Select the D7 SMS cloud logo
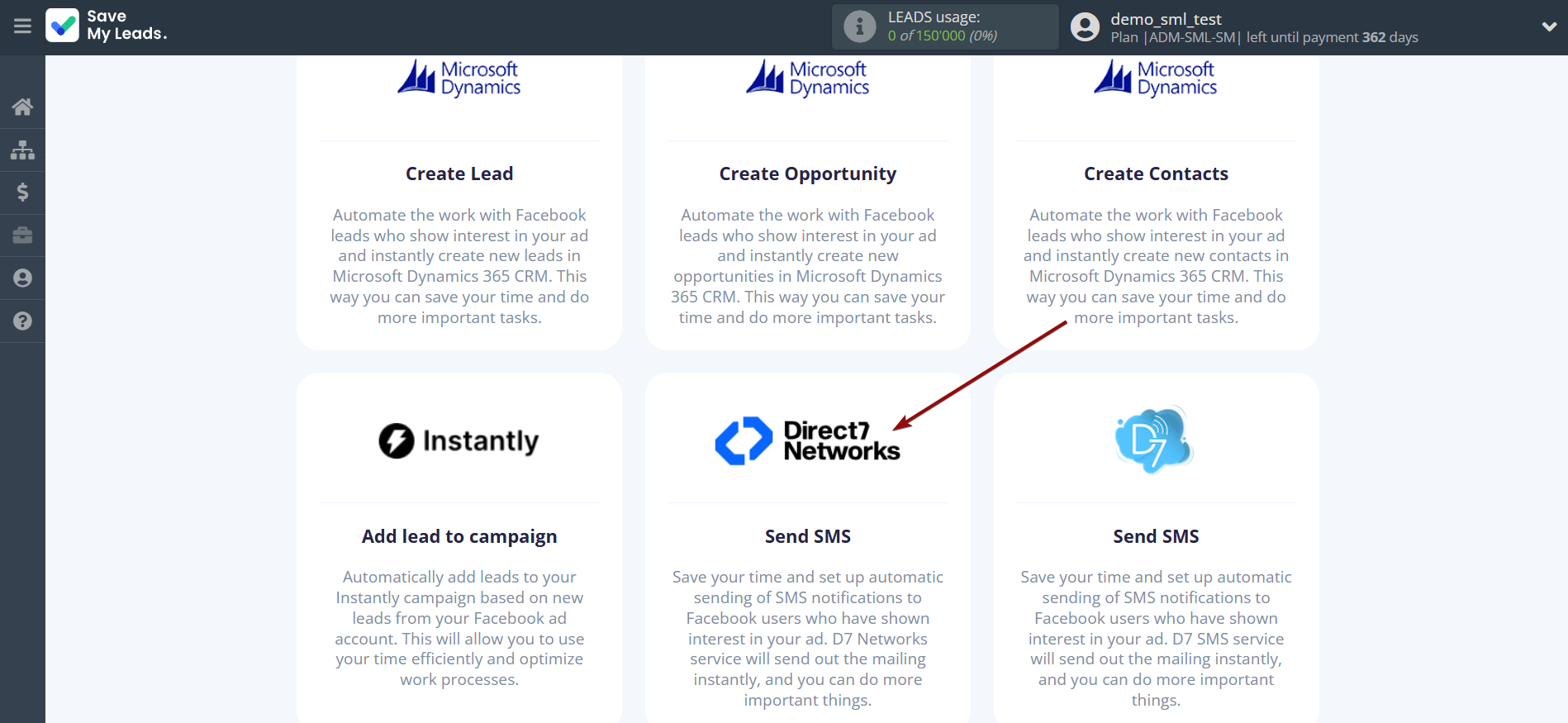 [x=1155, y=440]
